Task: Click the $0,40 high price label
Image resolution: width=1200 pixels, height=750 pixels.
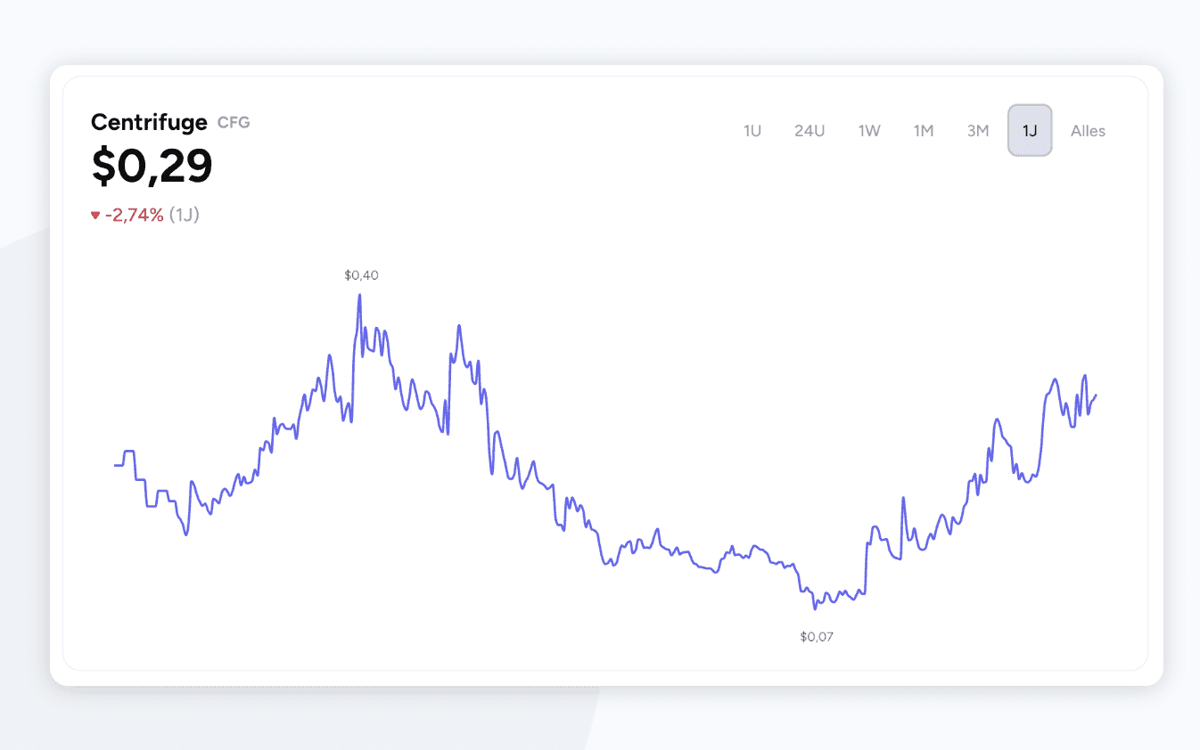Action: pos(361,275)
